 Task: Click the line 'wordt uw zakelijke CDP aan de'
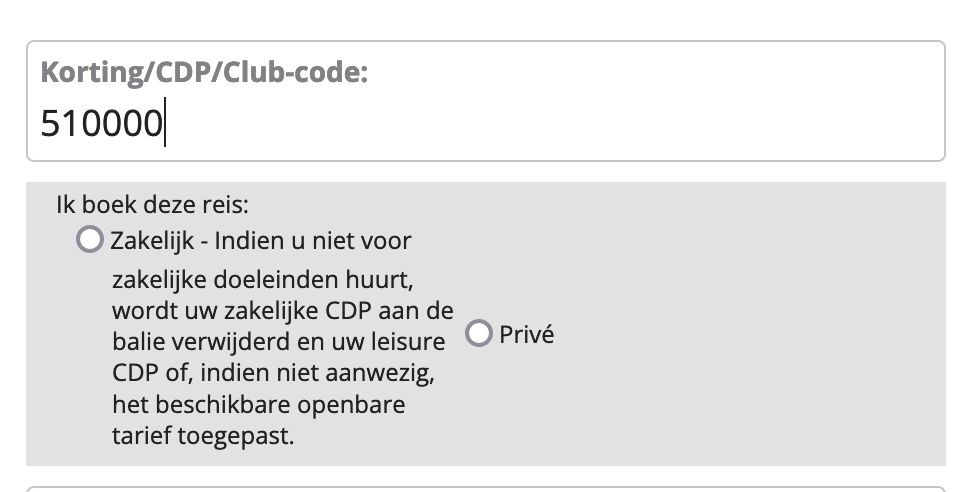[x=283, y=309]
